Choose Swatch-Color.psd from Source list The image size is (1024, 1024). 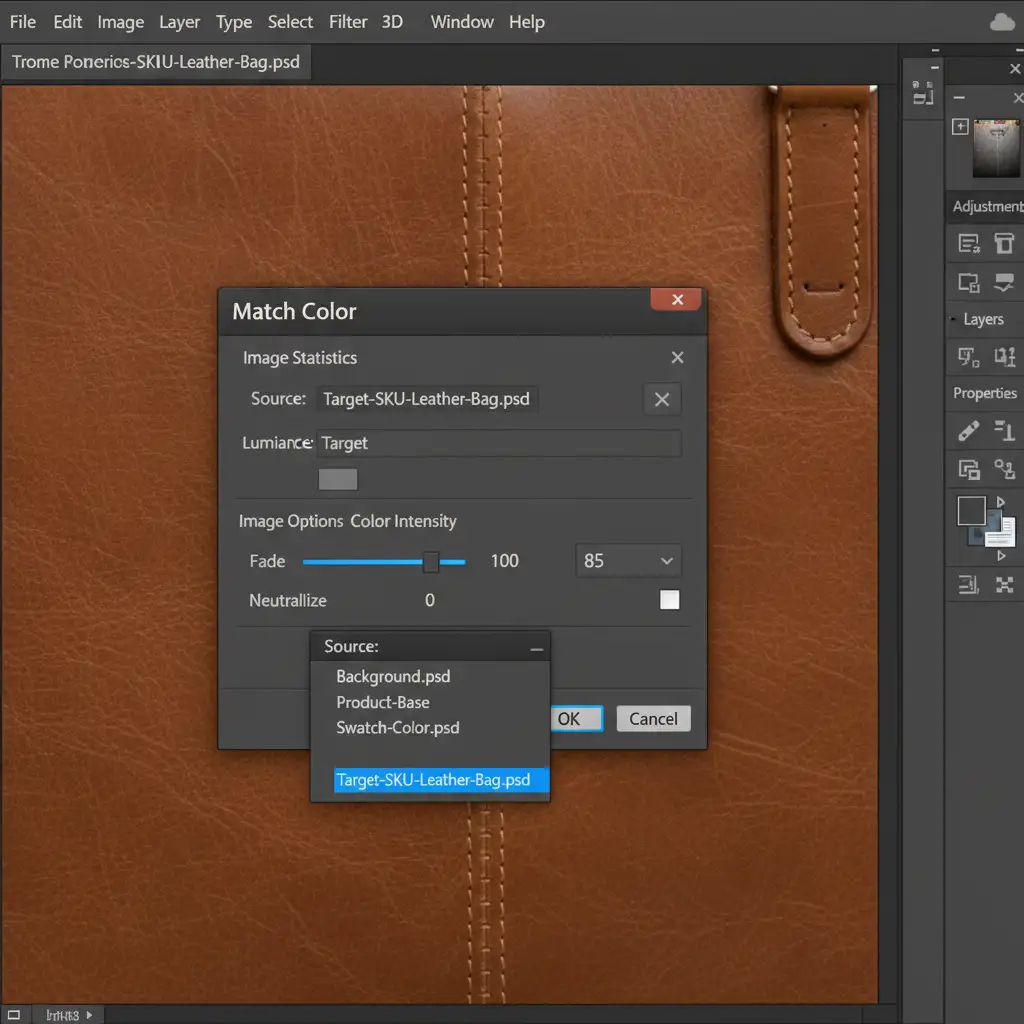point(397,728)
